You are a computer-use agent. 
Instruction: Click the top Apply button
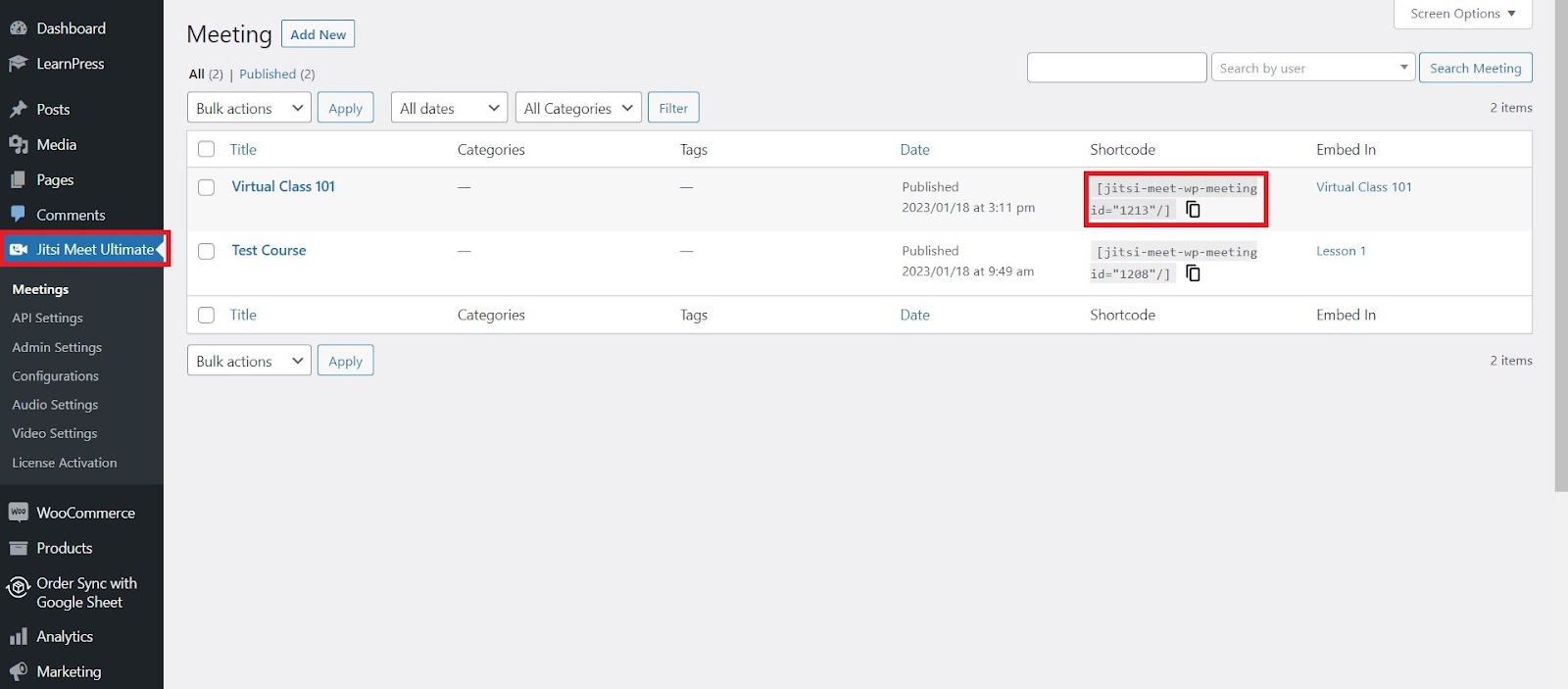pyautogui.click(x=345, y=108)
